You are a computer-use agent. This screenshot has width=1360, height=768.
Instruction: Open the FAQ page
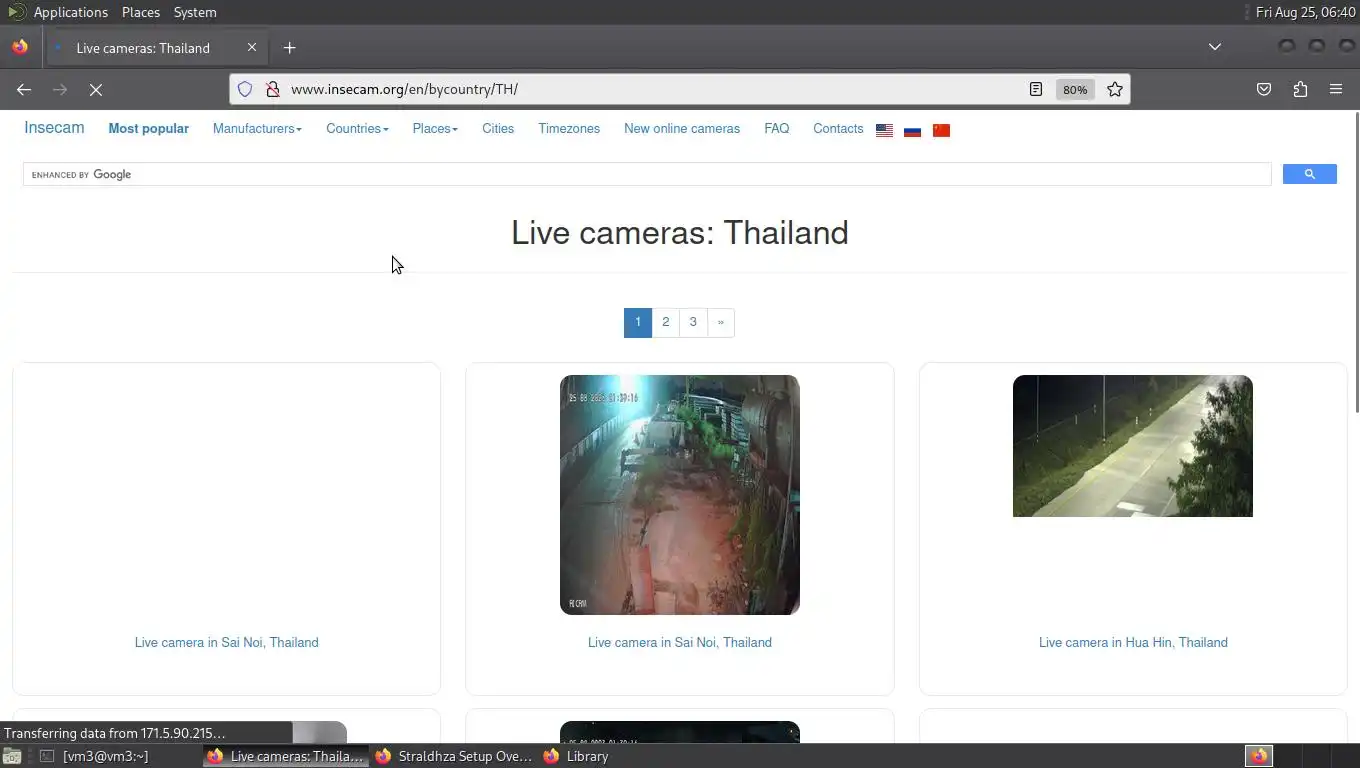[777, 128]
